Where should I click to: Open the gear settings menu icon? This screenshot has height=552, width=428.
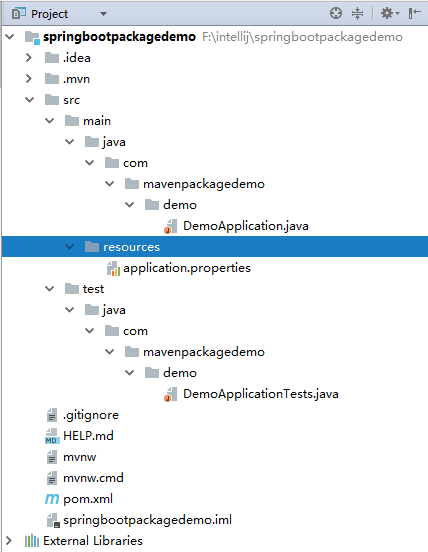(x=390, y=14)
